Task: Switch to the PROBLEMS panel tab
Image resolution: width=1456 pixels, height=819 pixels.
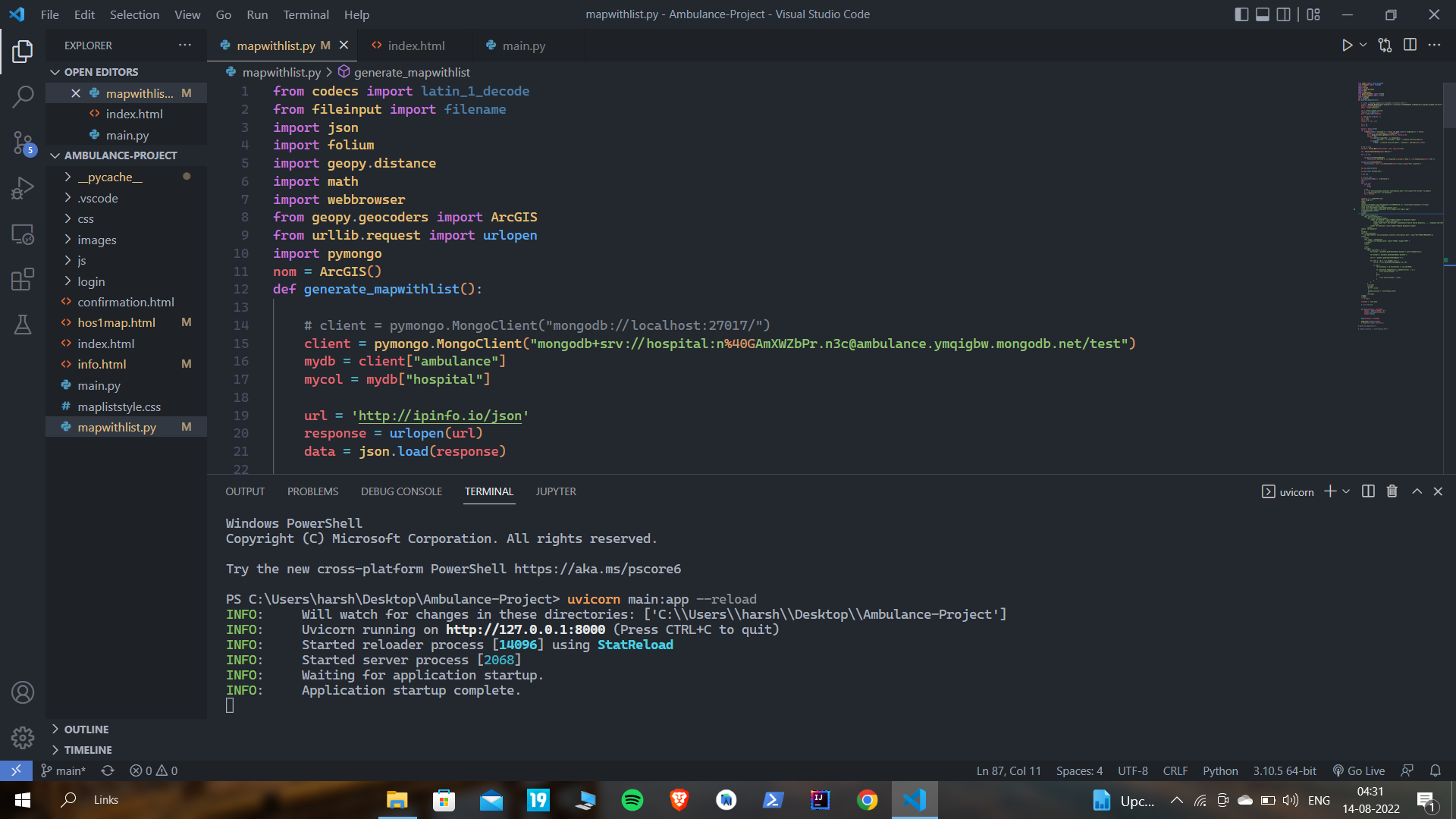Action: coord(312,491)
